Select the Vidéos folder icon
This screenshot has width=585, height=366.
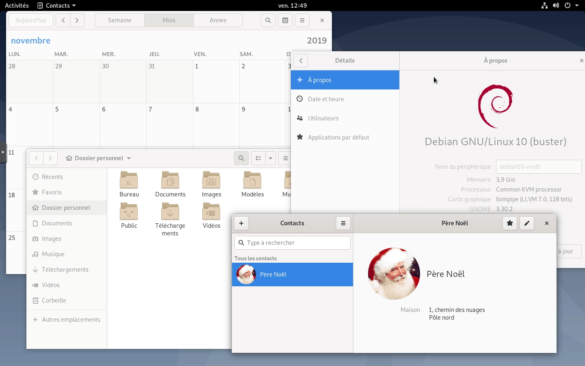[x=211, y=212]
